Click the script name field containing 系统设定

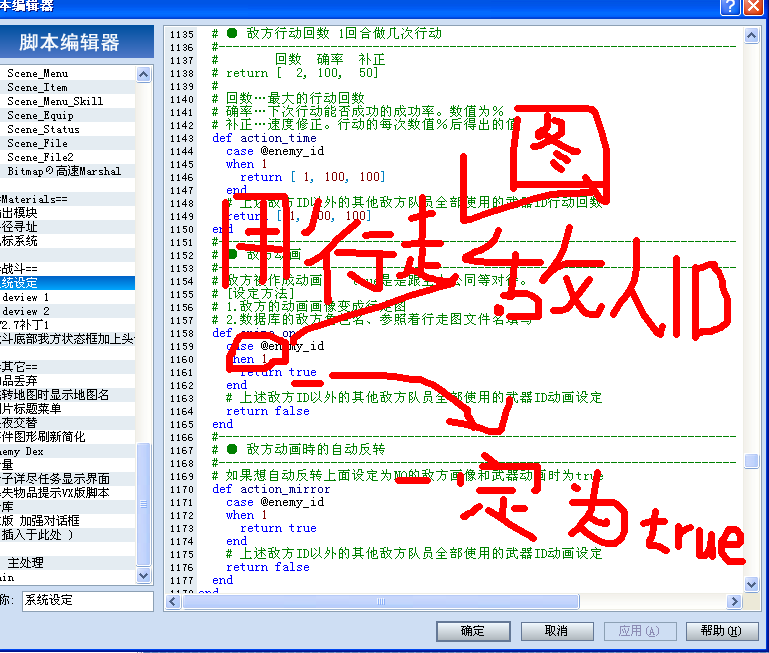pos(87,601)
